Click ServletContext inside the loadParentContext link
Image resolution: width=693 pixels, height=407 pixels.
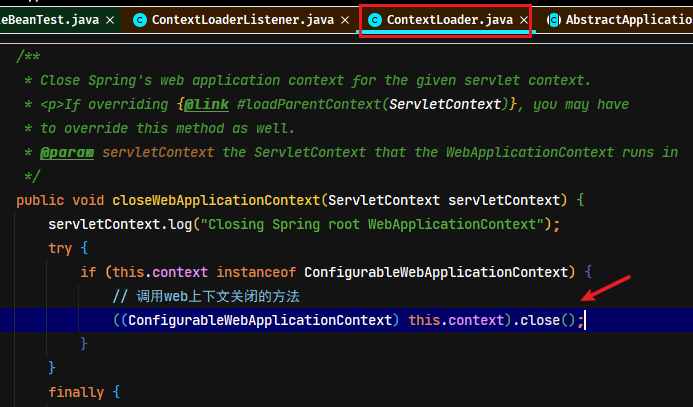[x=445, y=104]
